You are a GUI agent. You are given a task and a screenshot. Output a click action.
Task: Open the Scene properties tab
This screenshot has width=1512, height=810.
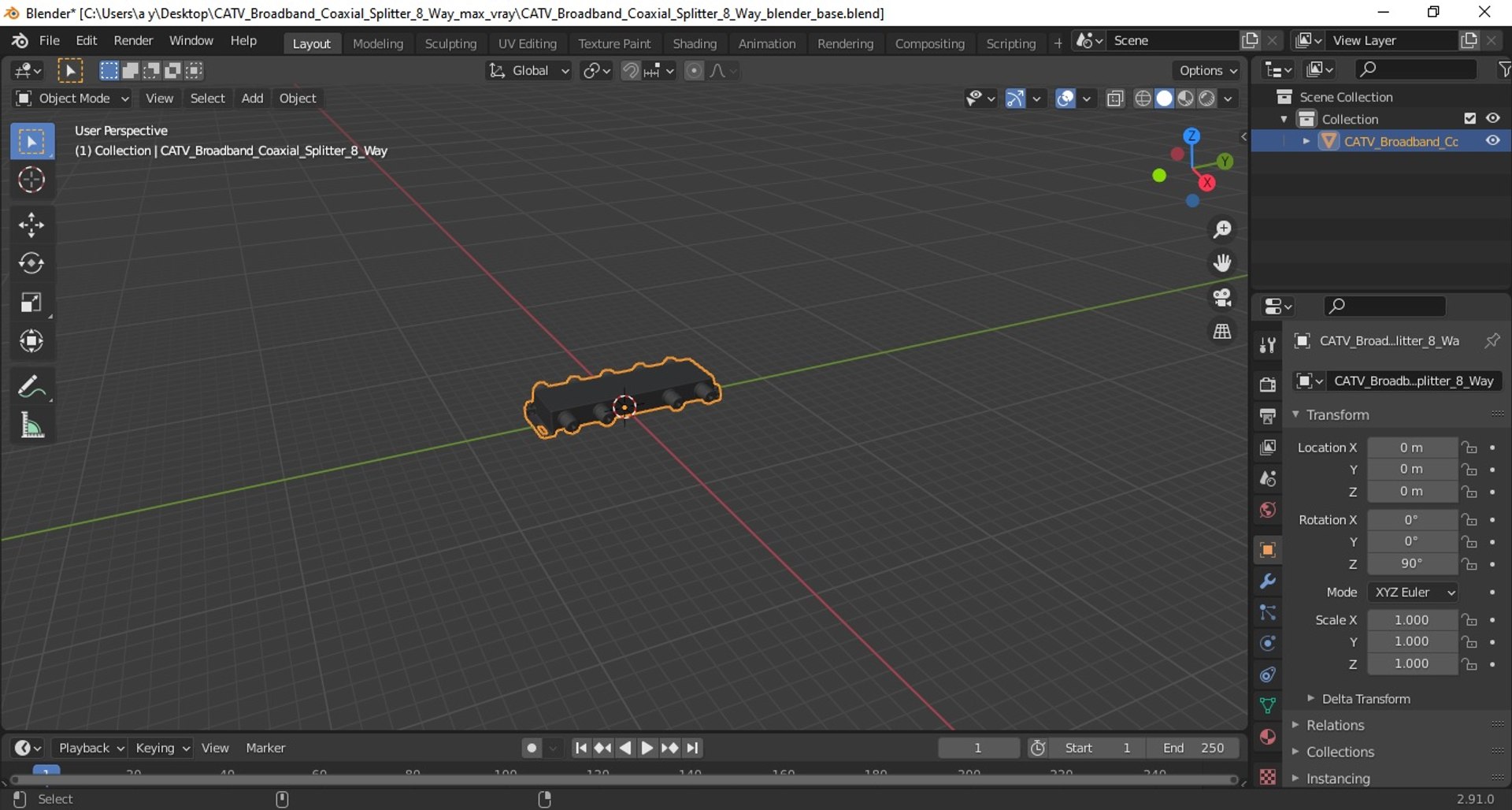pos(1267,478)
